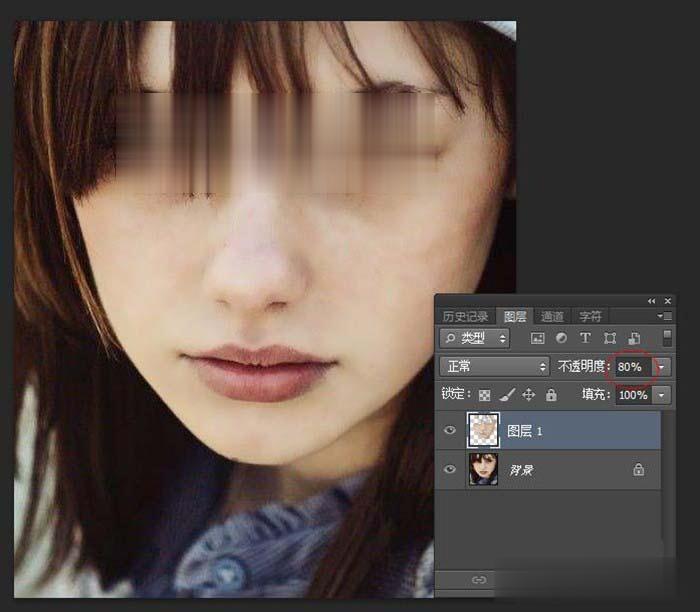Select the 背景 layer thumbnail
This screenshot has width=700, height=612.
(x=484, y=469)
